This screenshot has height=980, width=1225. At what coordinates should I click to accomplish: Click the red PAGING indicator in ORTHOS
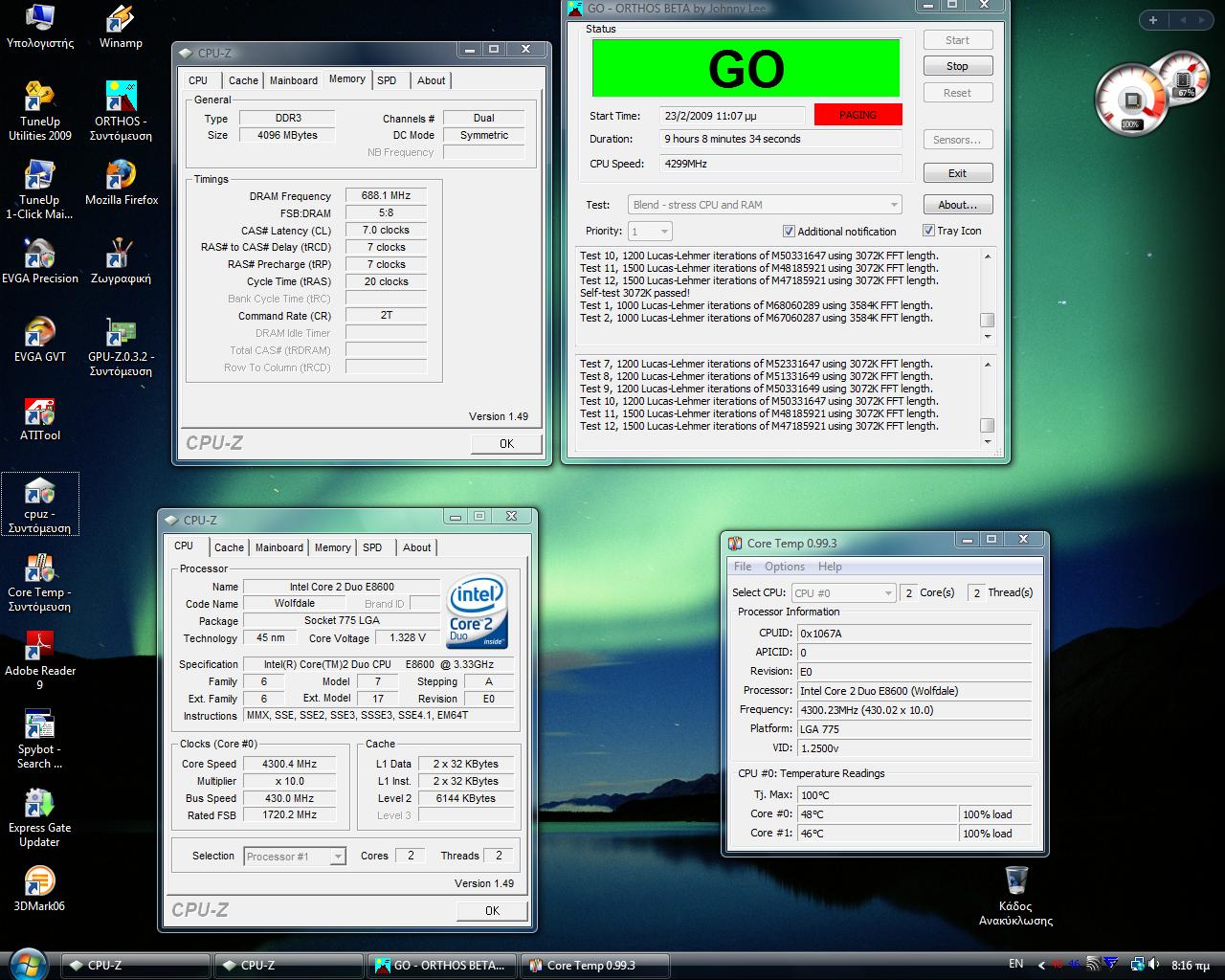click(x=857, y=115)
